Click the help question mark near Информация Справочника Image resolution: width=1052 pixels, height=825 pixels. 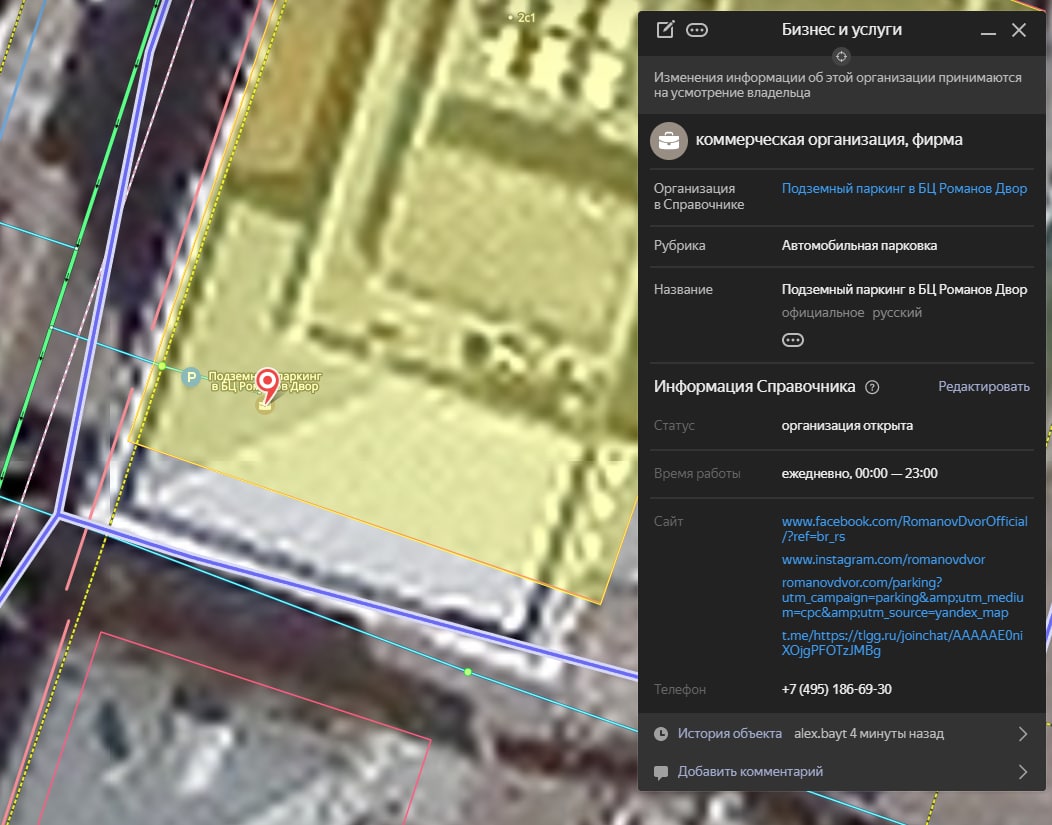(x=872, y=387)
